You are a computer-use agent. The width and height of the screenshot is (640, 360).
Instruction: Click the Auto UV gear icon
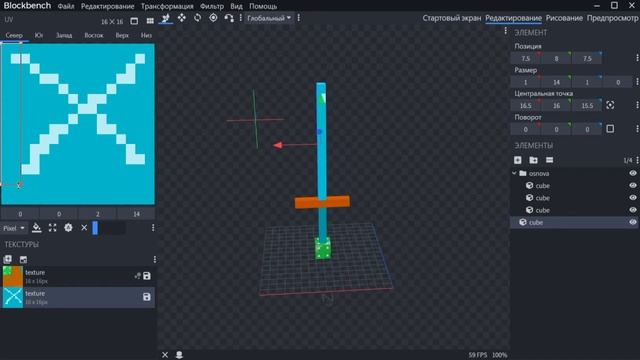pos(68,228)
